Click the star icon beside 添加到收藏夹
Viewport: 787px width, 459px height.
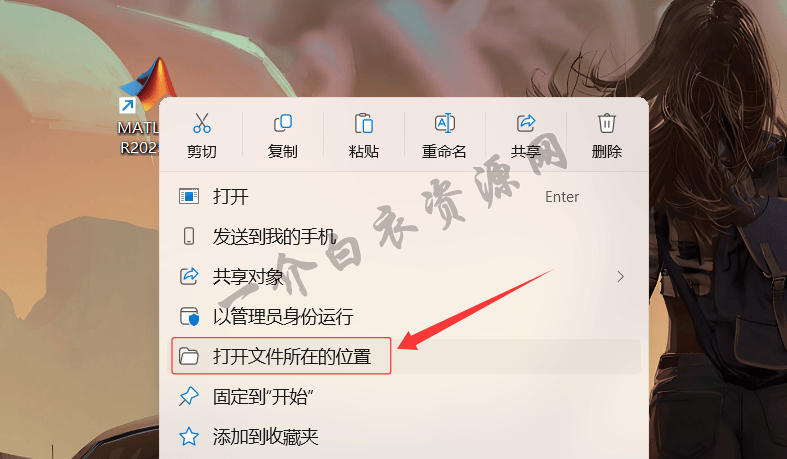coord(189,436)
